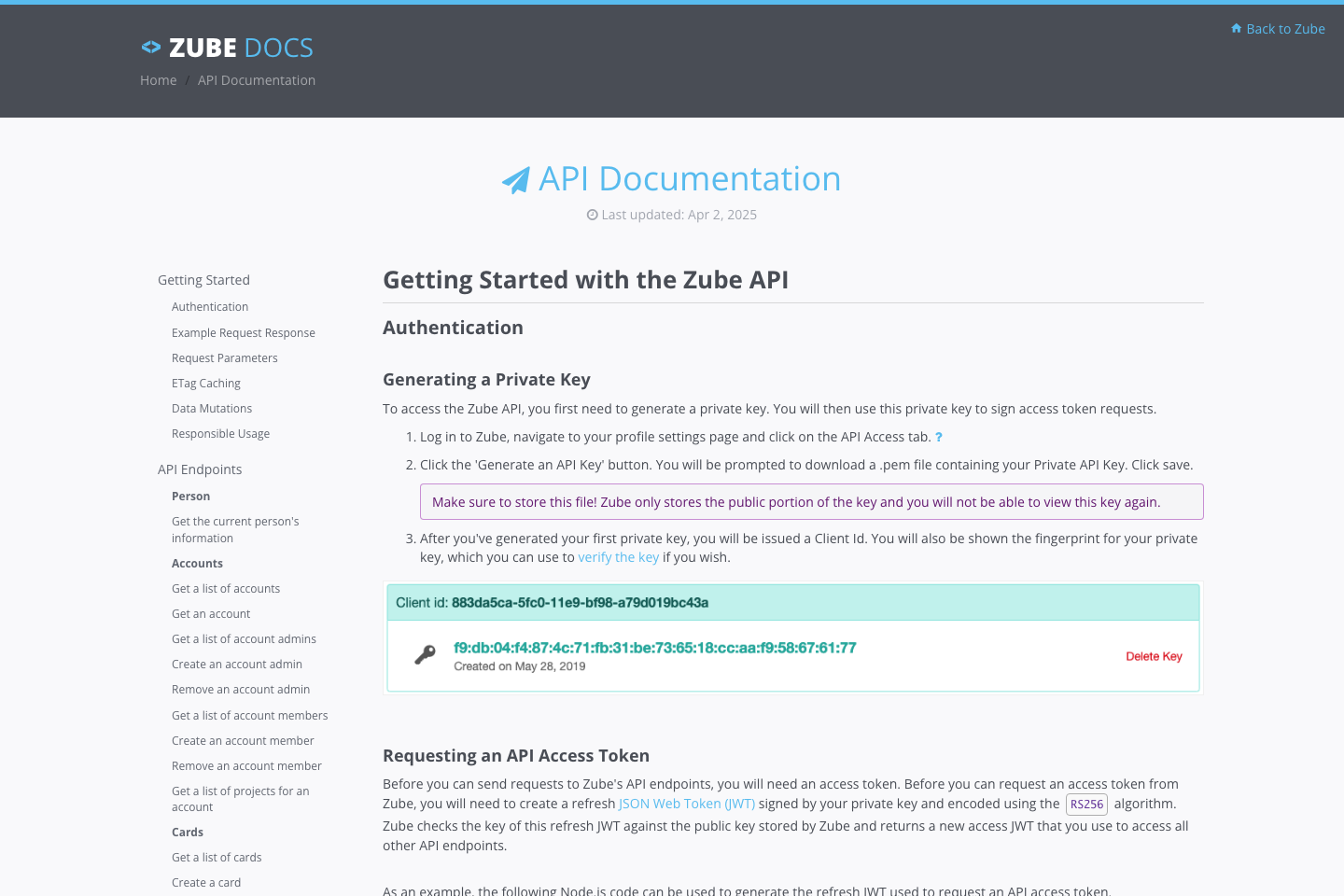Open the JSON Web Token (JWT) link
1344x896 pixels.
(687, 803)
